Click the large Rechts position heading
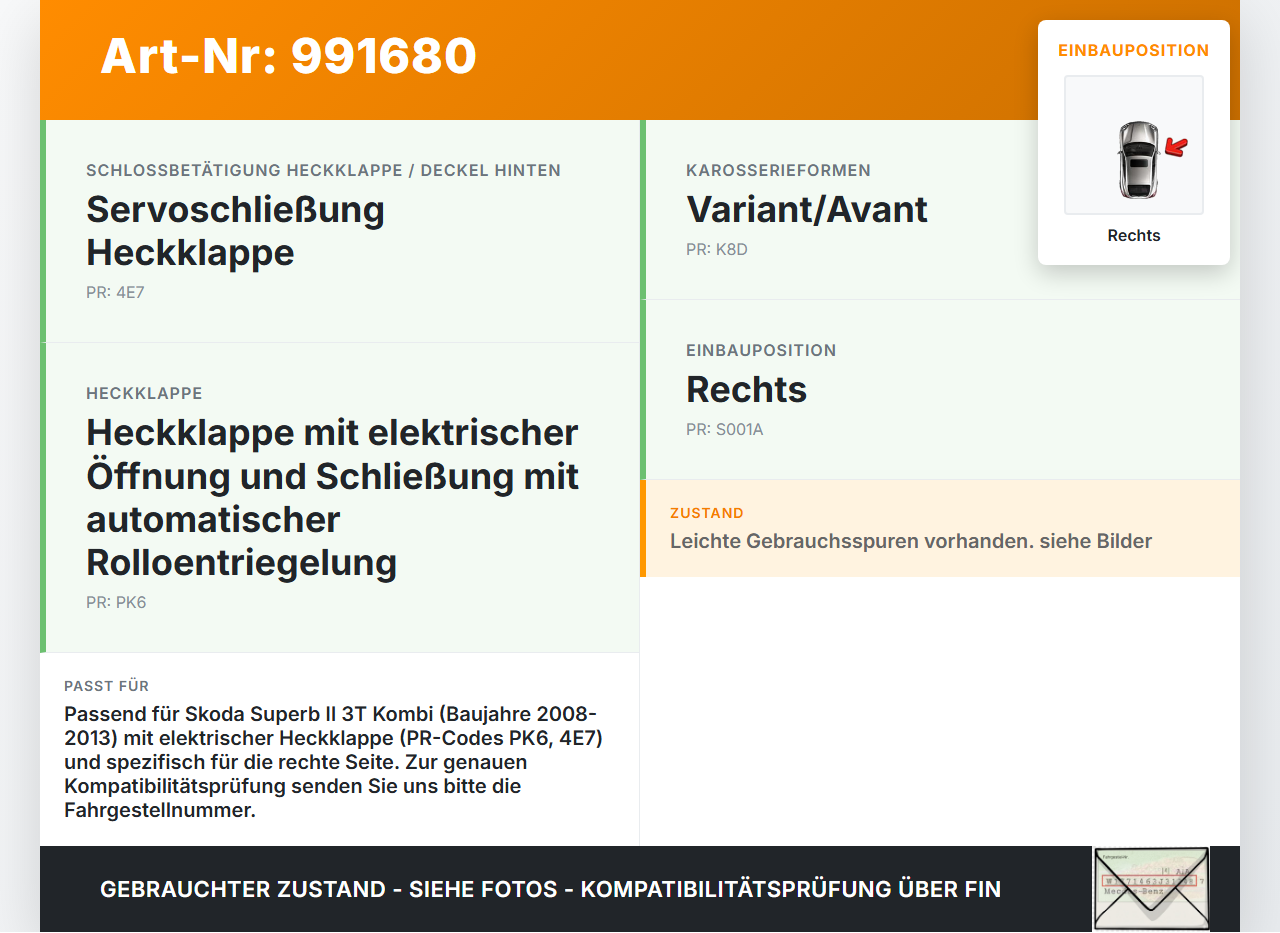Screen dimensions: 1280x933 coord(746,390)
